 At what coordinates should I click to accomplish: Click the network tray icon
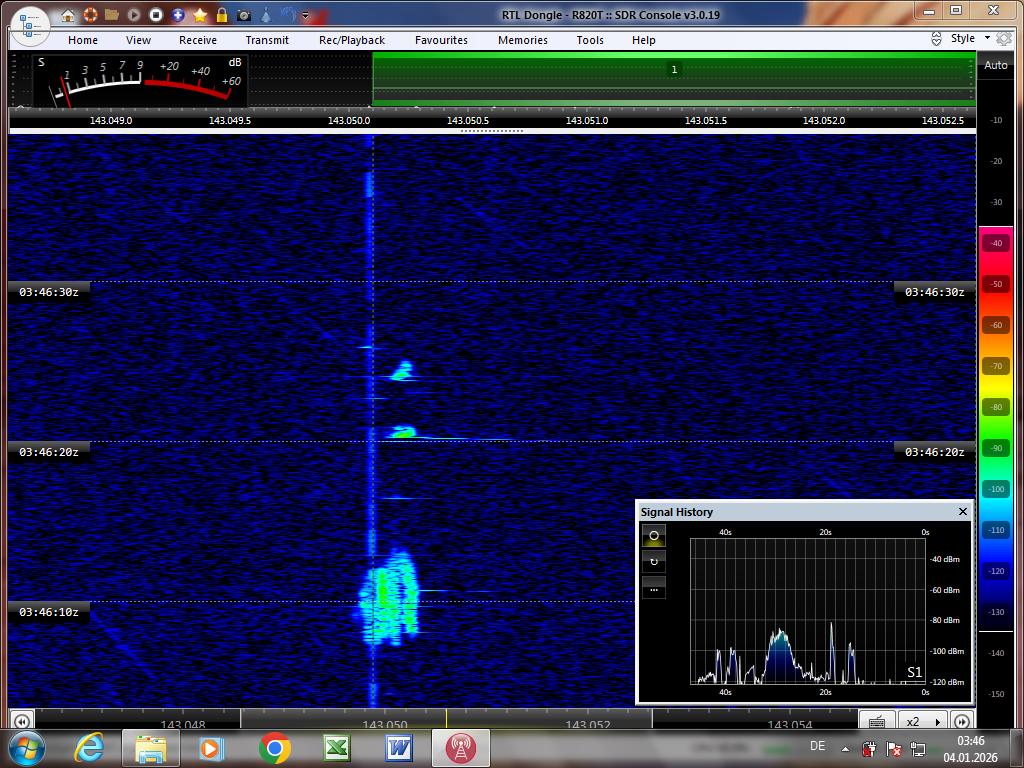[x=918, y=748]
